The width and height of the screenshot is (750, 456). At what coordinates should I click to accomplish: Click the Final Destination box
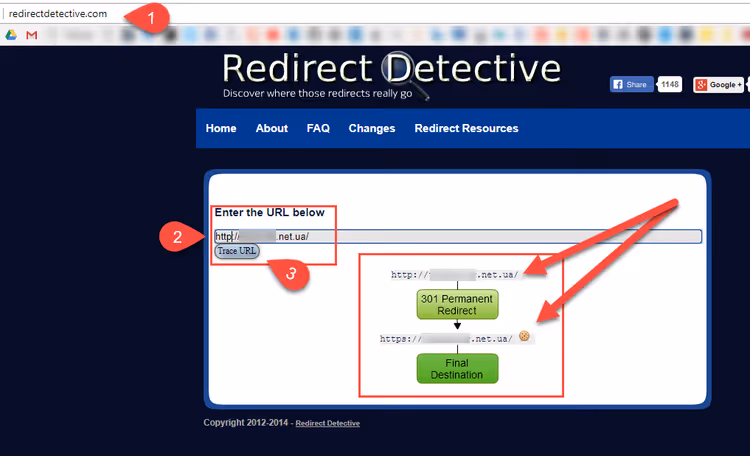click(457, 368)
